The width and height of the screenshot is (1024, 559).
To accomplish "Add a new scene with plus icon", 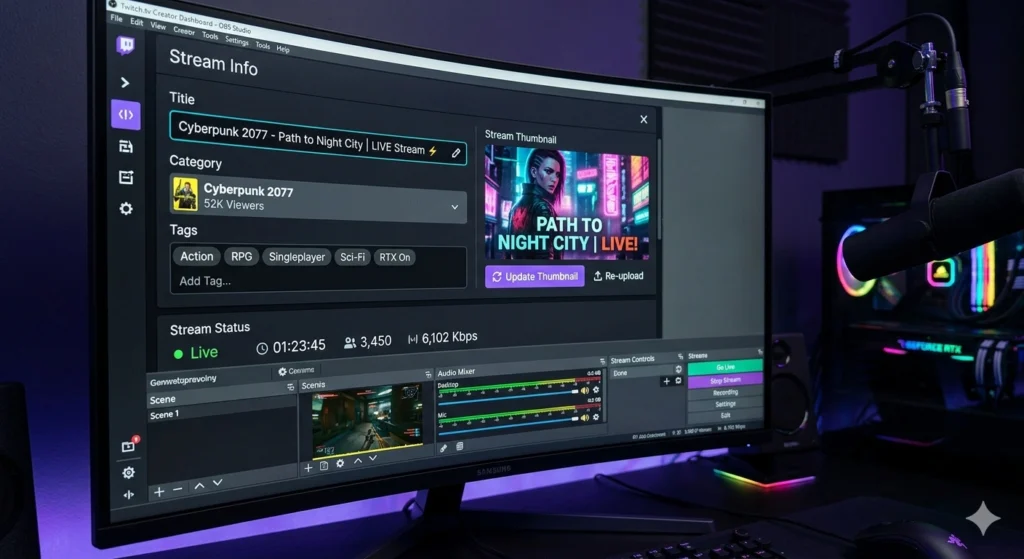I will [x=159, y=492].
